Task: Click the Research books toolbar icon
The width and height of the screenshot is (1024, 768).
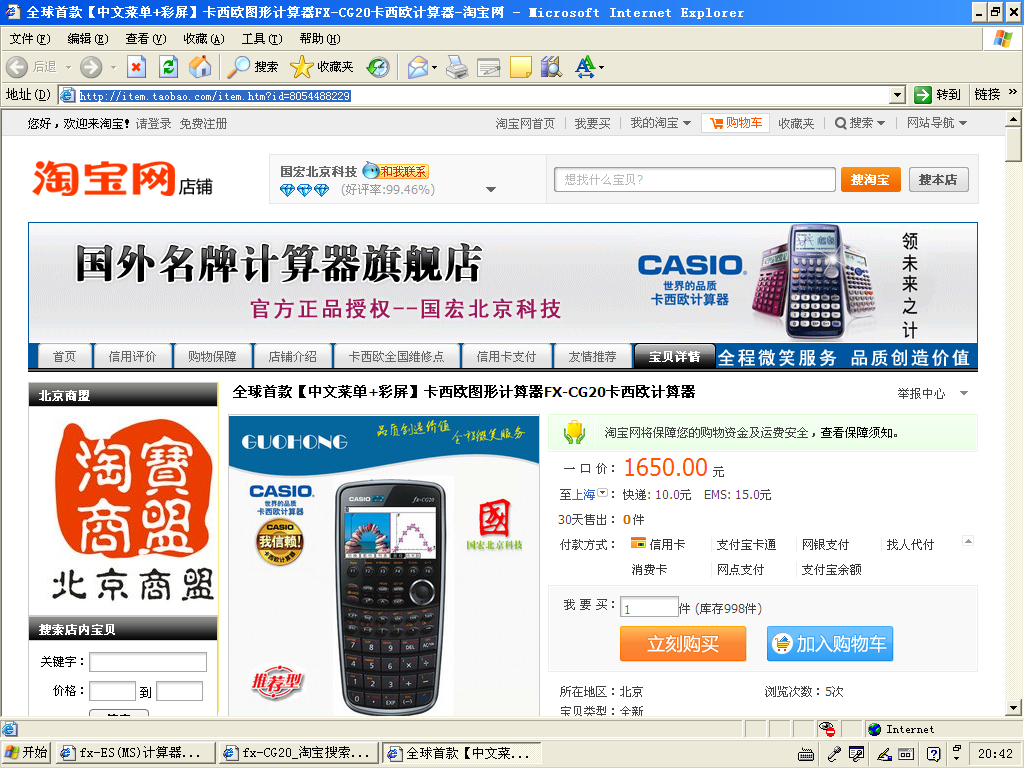Action: click(x=551, y=67)
